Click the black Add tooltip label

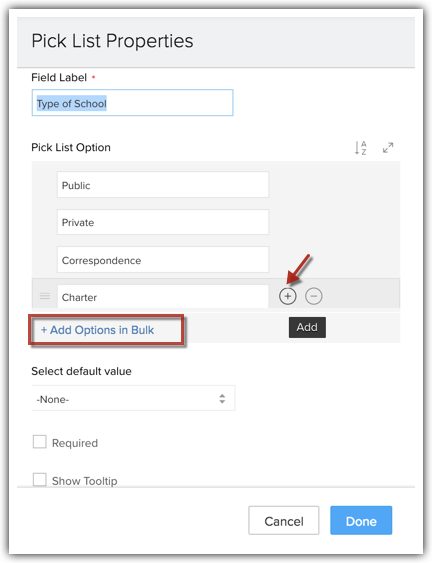click(307, 327)
